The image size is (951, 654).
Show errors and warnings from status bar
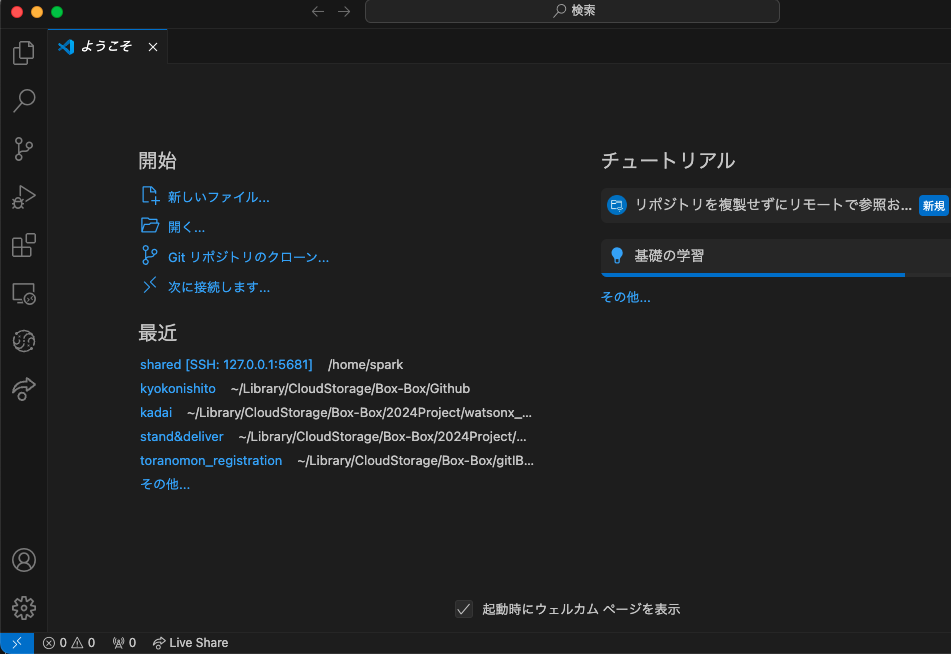69,642
